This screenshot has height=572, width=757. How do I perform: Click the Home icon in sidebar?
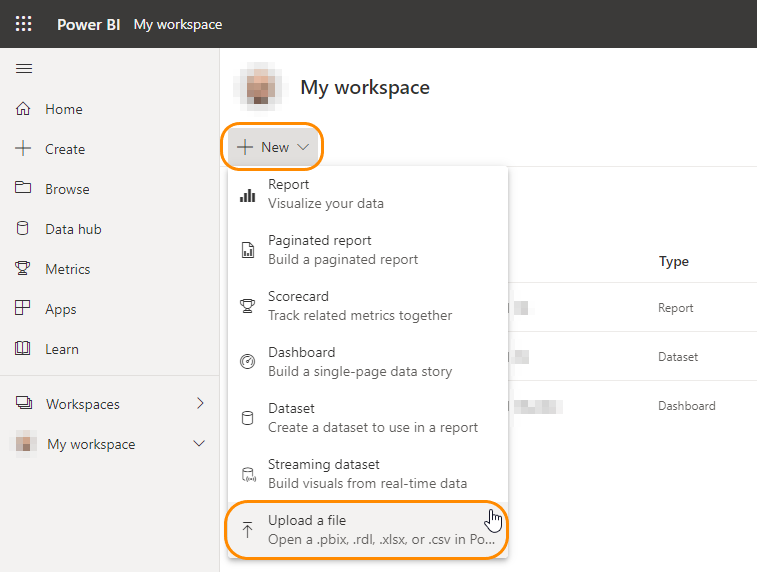point(24,109)
